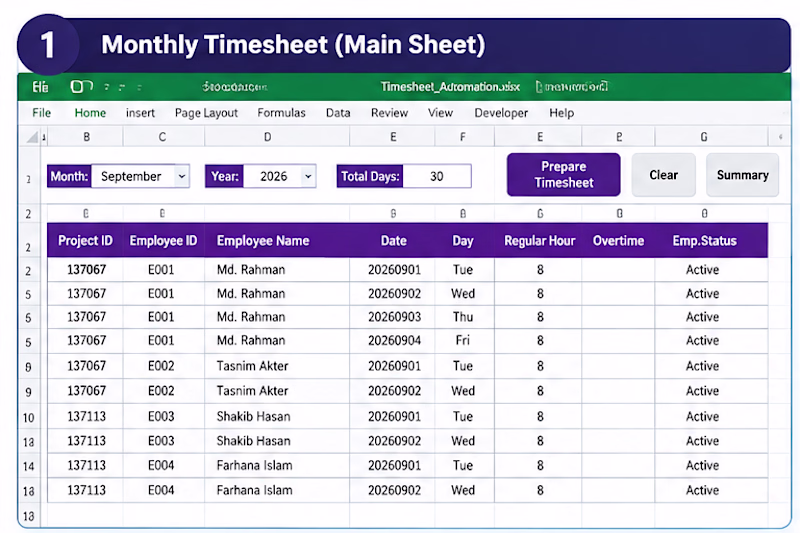This screenshot has height=533, width=800.
Task: Click the Summary button
Action: pyautogui.click(x=742, y=175)
